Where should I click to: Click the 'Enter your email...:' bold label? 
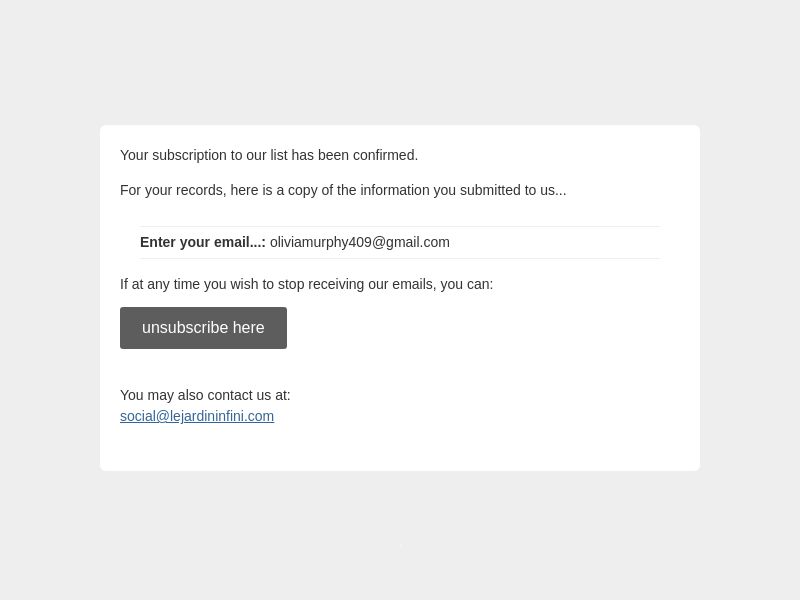203,242
